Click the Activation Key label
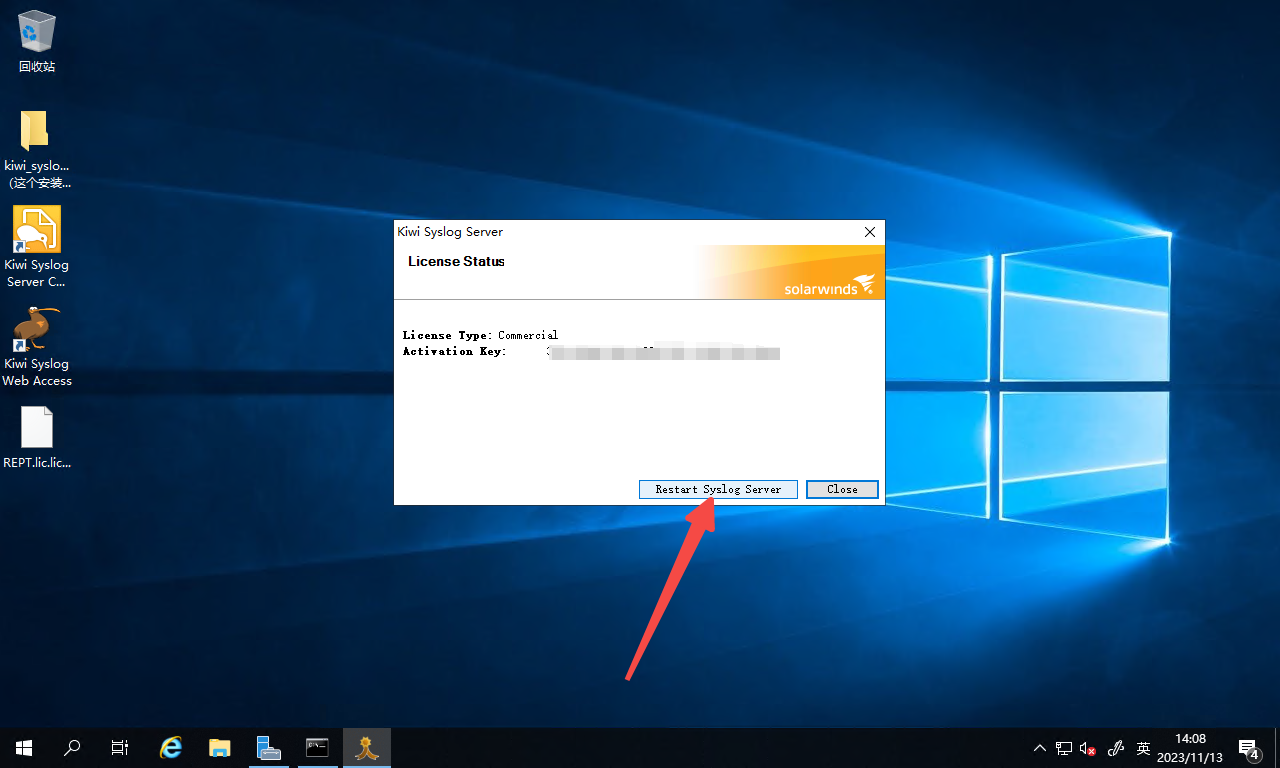 point(454,351)
